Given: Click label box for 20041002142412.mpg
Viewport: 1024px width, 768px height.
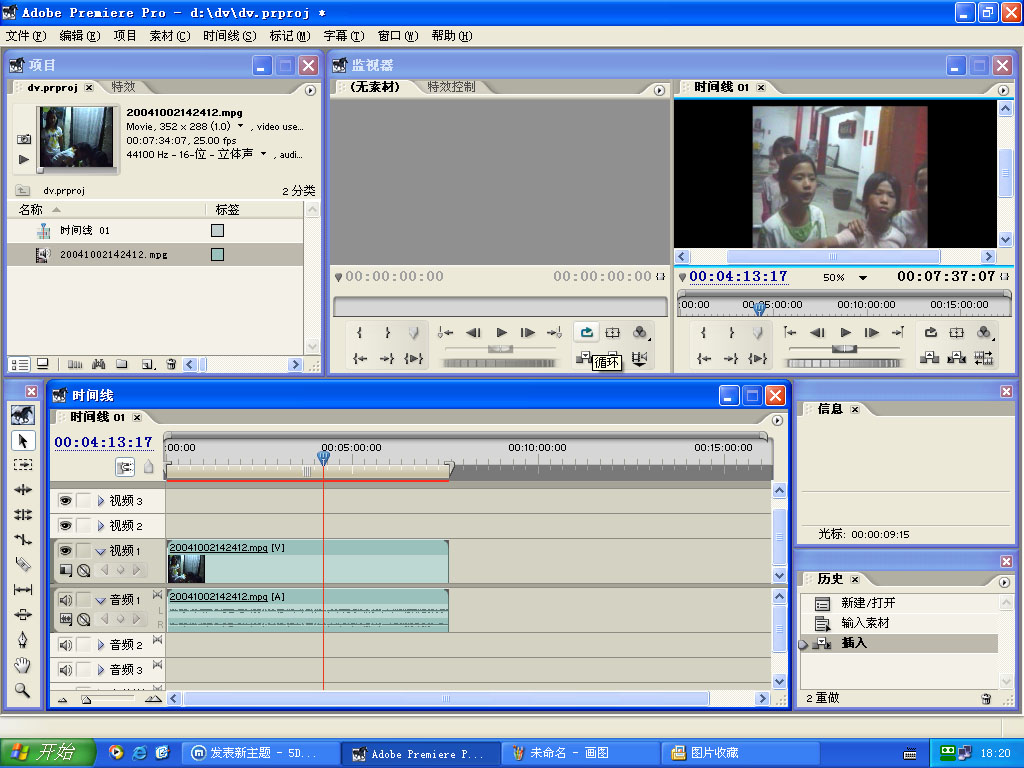Looking at the screenshot, I should click(x=217, y=255).
